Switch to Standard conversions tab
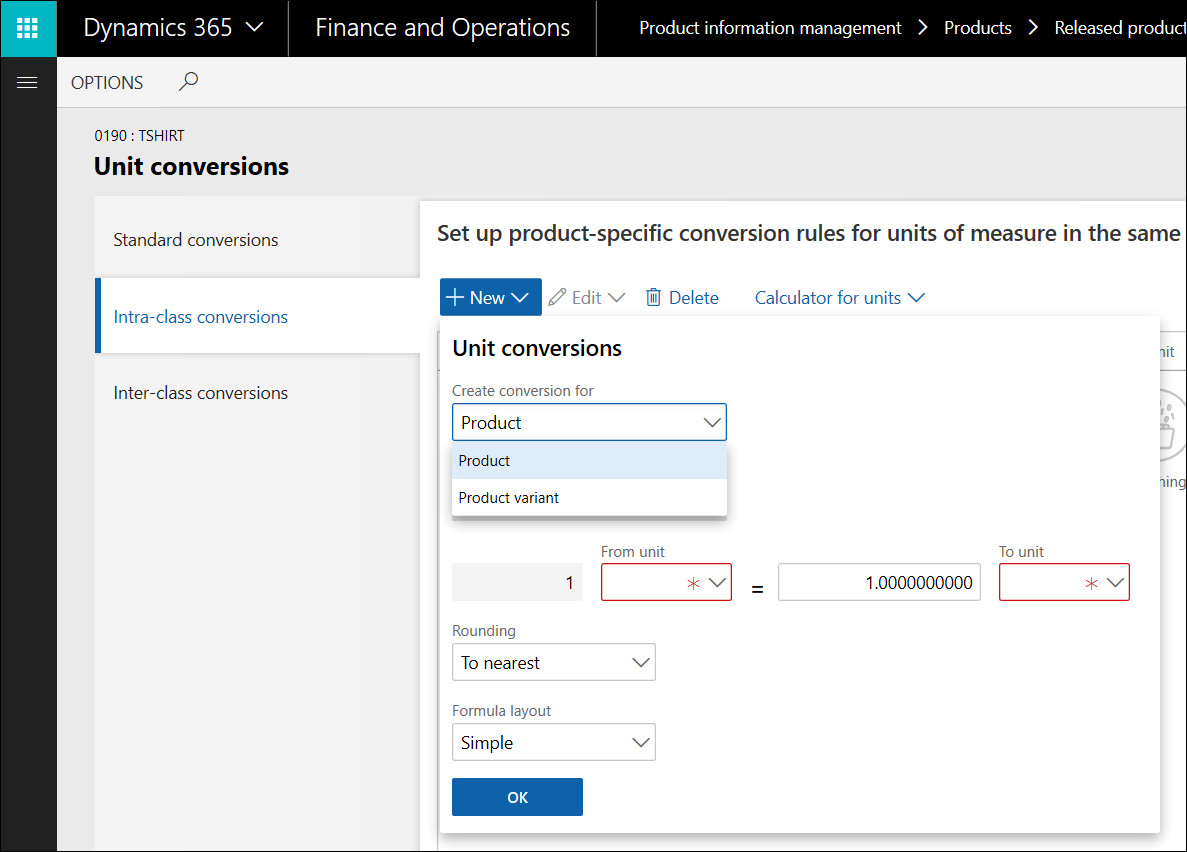1187x852 pixels. pyautogui.click(x=257, y=239)
